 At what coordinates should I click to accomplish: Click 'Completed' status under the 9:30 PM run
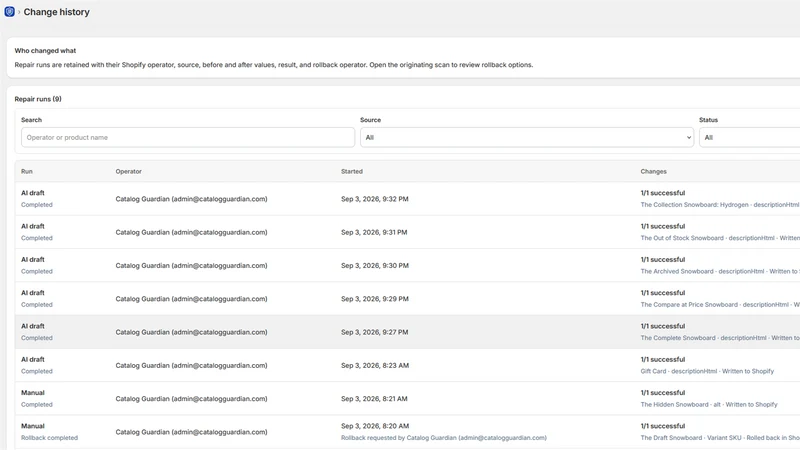[37, 271]
